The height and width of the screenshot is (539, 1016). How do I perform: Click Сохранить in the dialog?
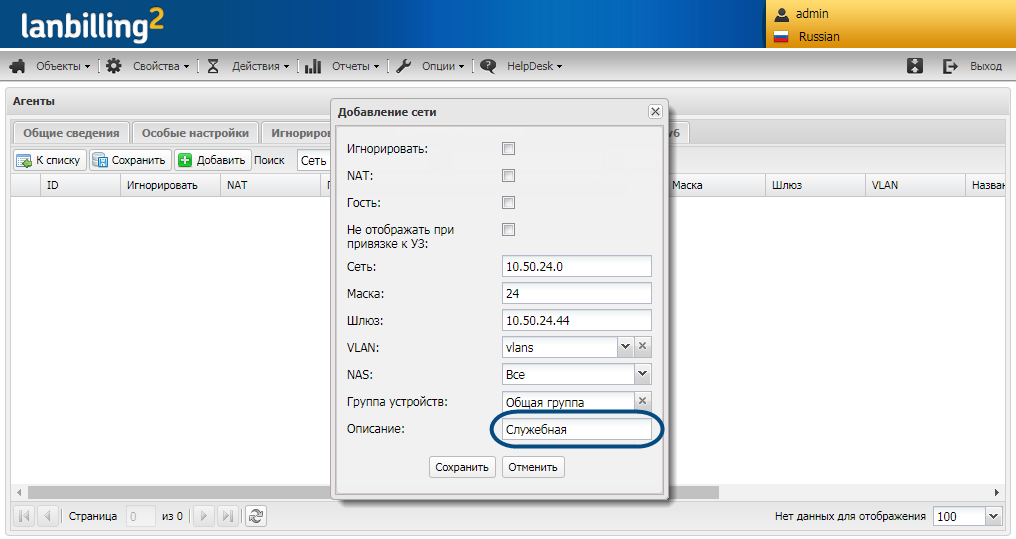pos(462,467)
